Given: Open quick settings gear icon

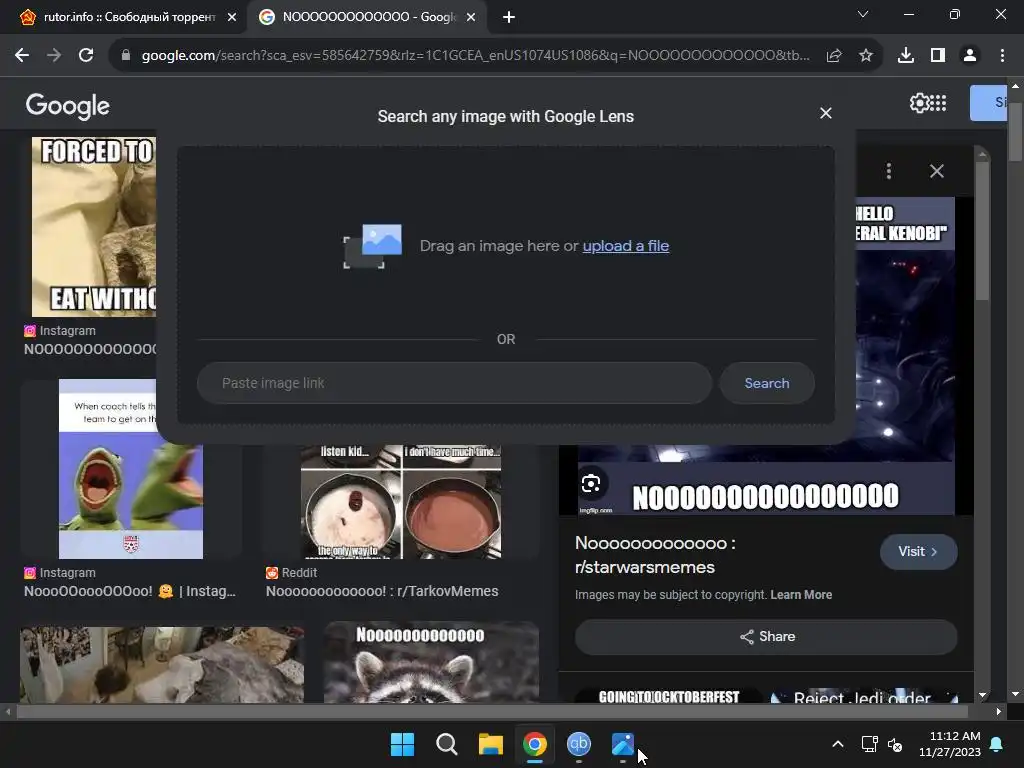Looking at the screenshot, I should (920, 103).
